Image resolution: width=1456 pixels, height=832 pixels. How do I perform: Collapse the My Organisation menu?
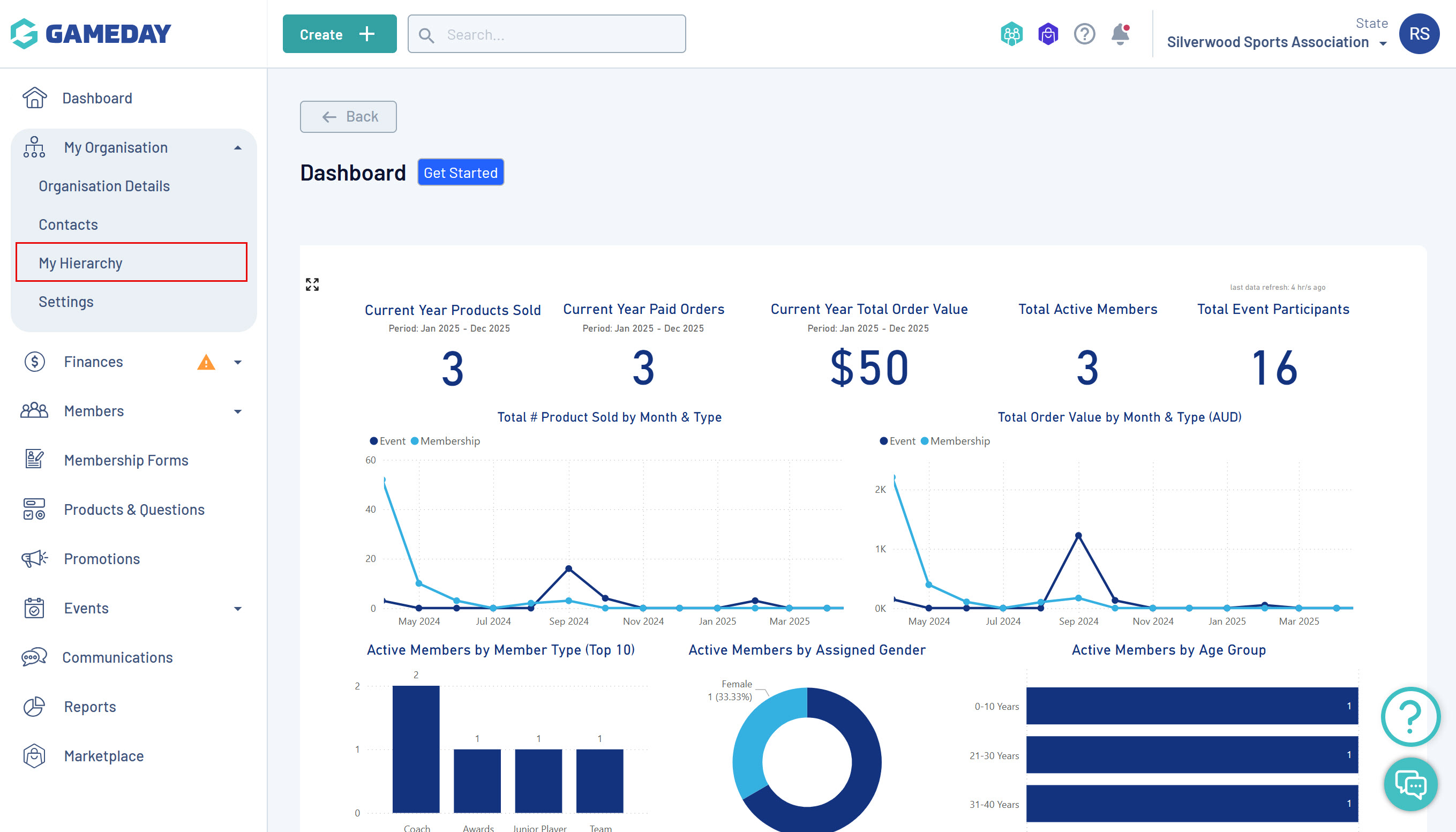click(238, 148)
